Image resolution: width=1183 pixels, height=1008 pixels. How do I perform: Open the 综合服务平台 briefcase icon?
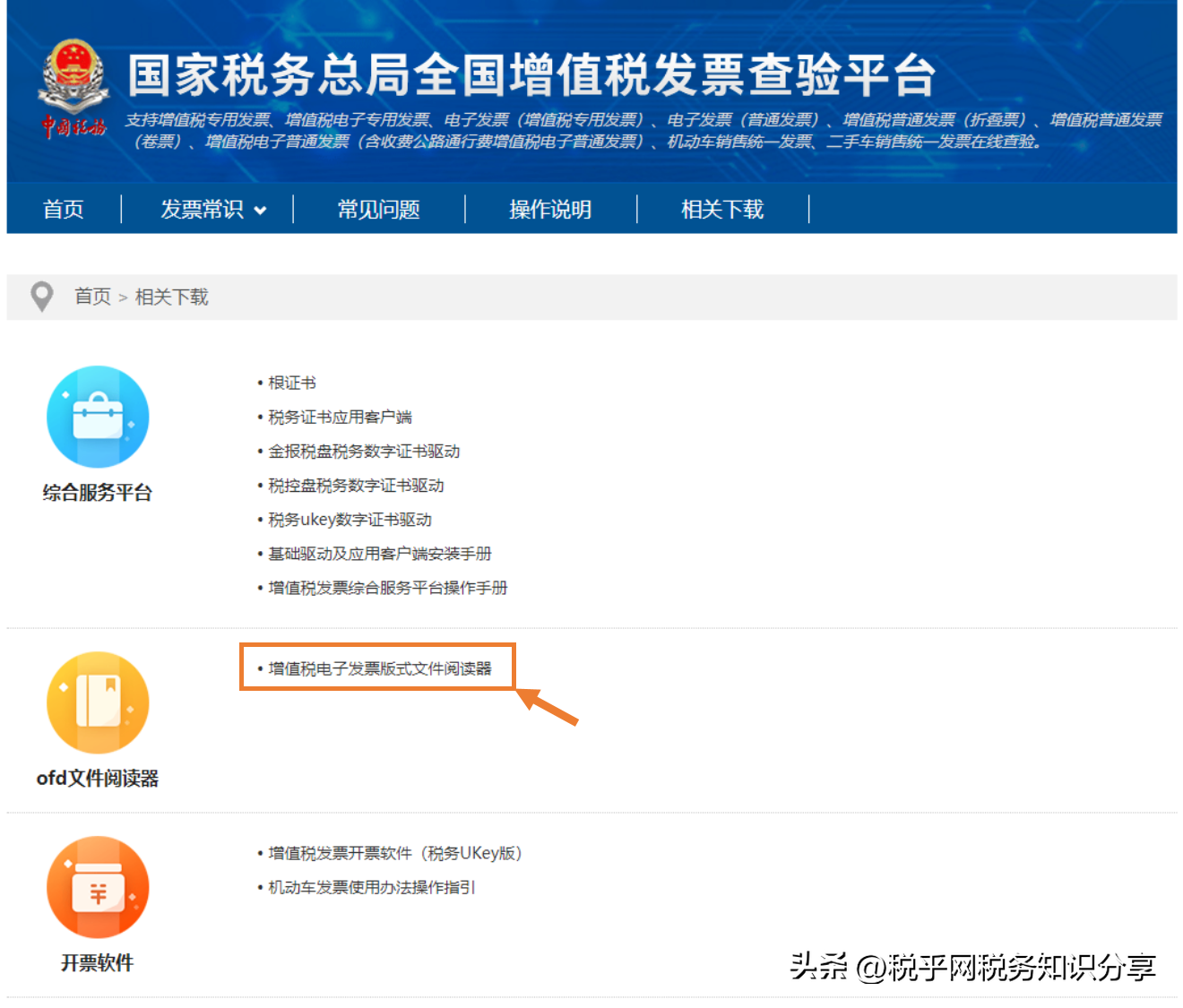(x=98, y=417)
